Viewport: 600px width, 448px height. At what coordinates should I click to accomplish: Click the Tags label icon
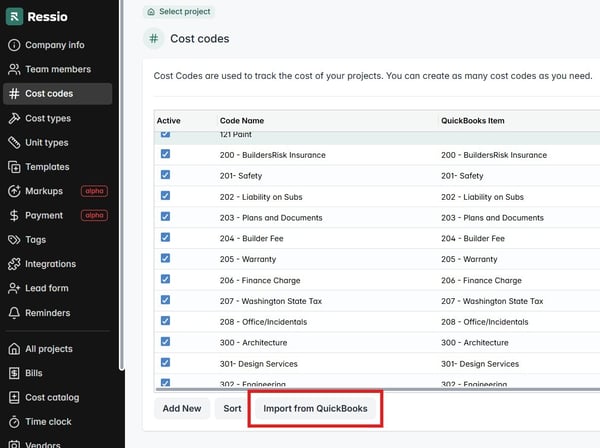tap(14, 240)
